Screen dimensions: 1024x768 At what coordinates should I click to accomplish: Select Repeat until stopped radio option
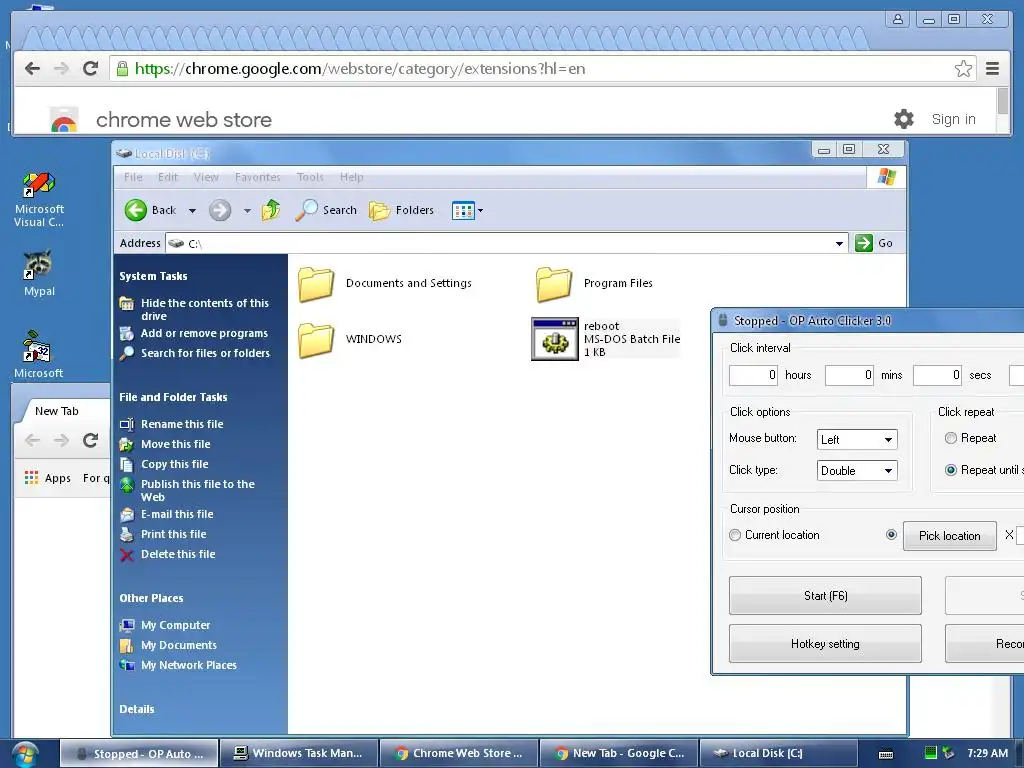951,470
